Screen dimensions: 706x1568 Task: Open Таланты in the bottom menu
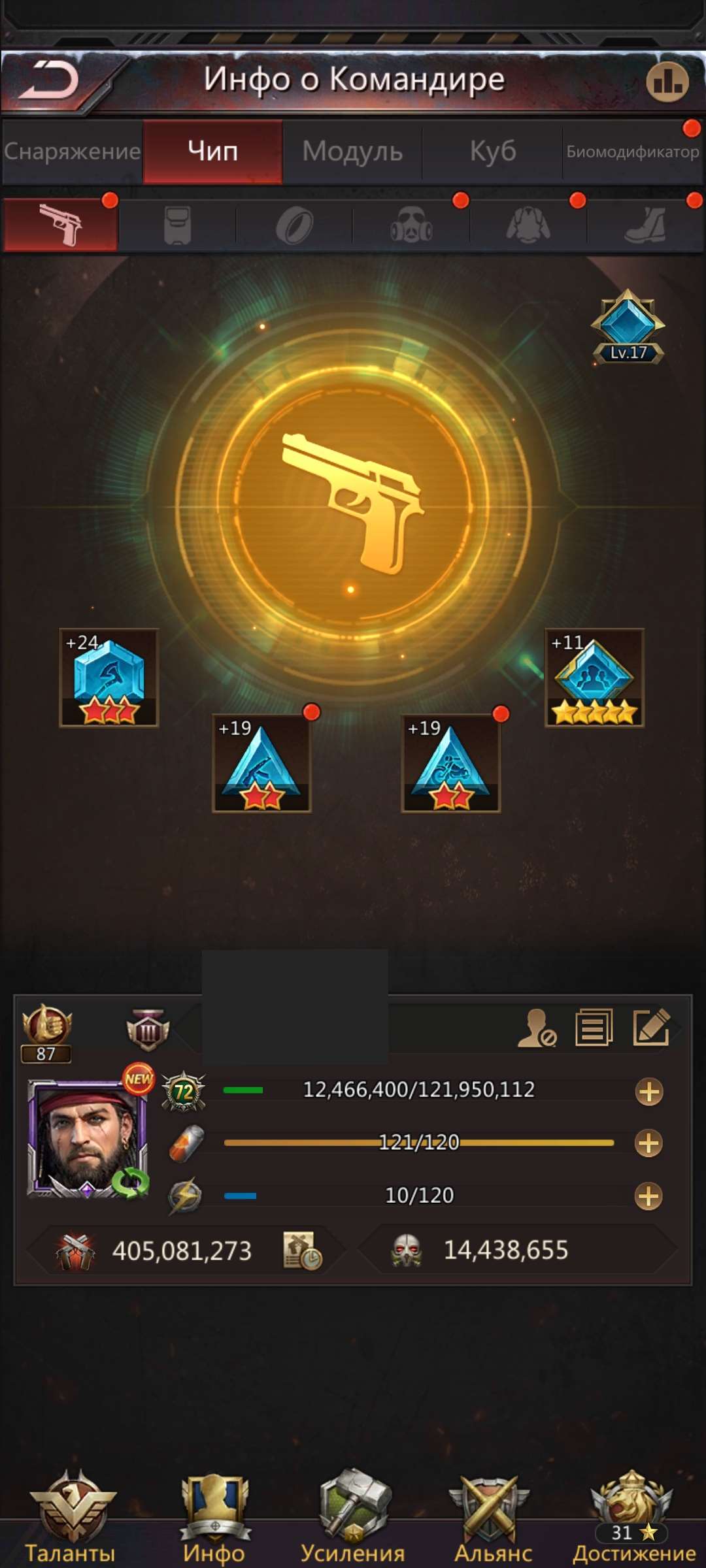[x=71, y=1516]
